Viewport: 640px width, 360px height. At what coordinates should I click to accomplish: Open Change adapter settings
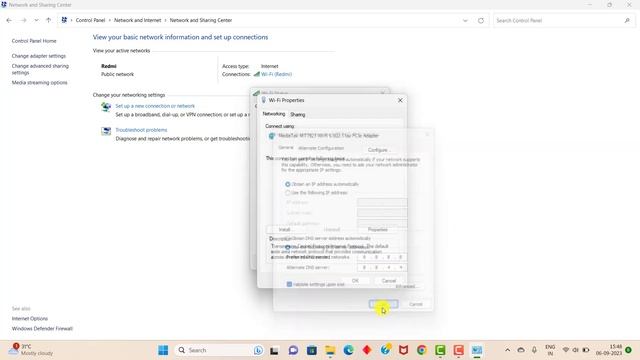pyautogui.click(x=39, y=56)
